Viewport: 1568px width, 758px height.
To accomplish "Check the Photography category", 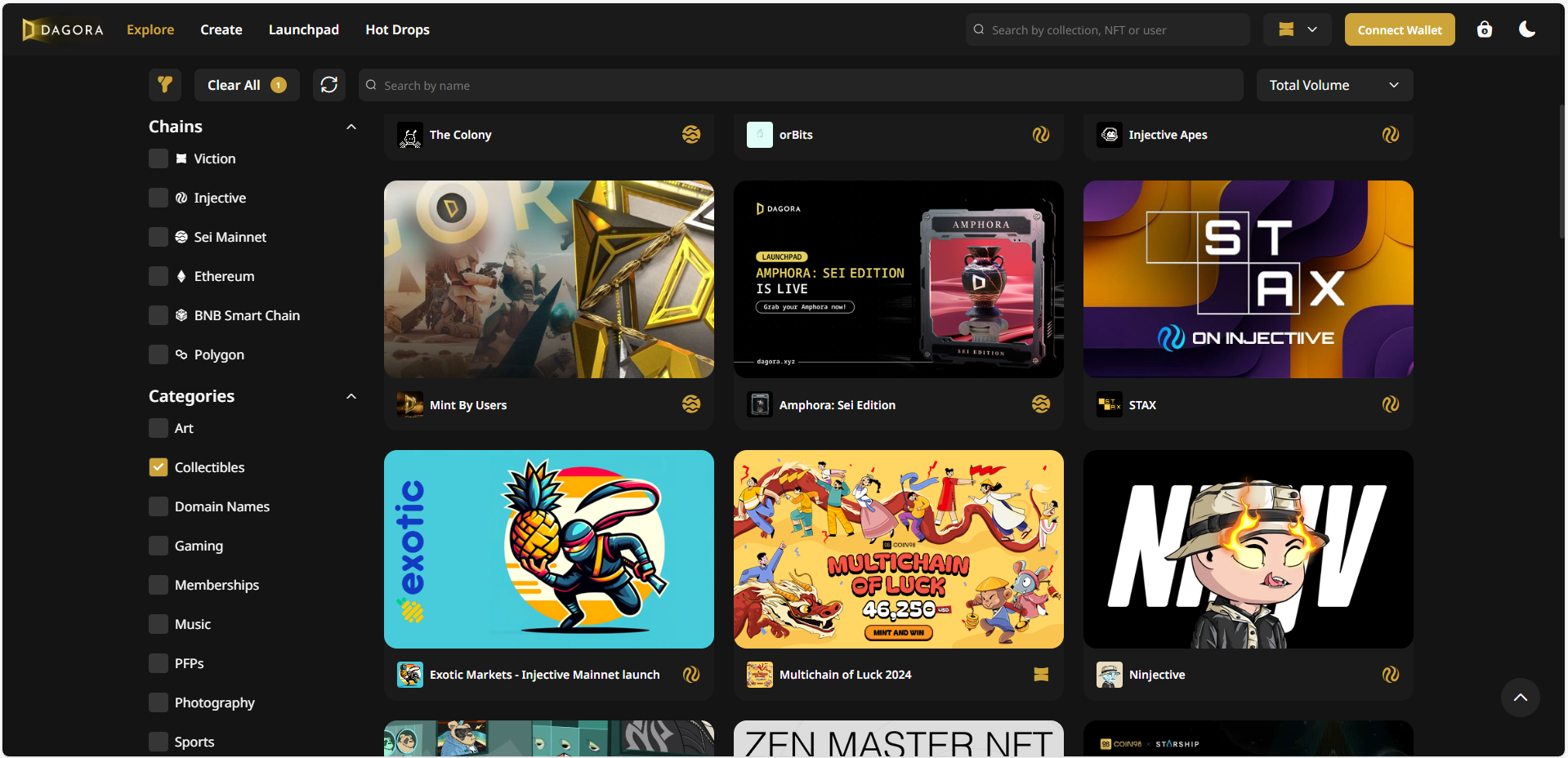I will (159, 702).
